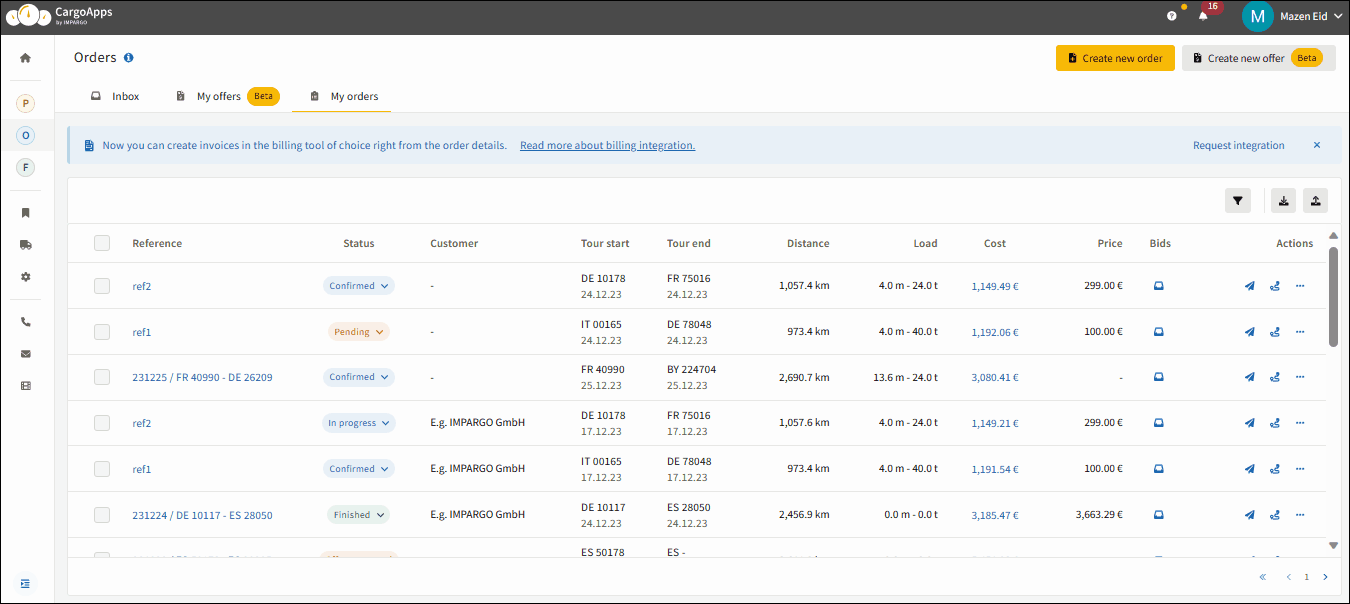Collapse the sidebar menu icon at bottom

26,583
